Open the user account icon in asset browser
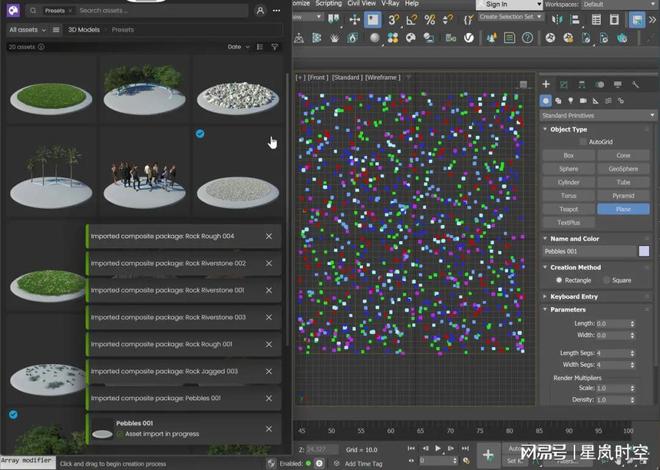Viewport: 660px width, 470px height. (261, 11)
